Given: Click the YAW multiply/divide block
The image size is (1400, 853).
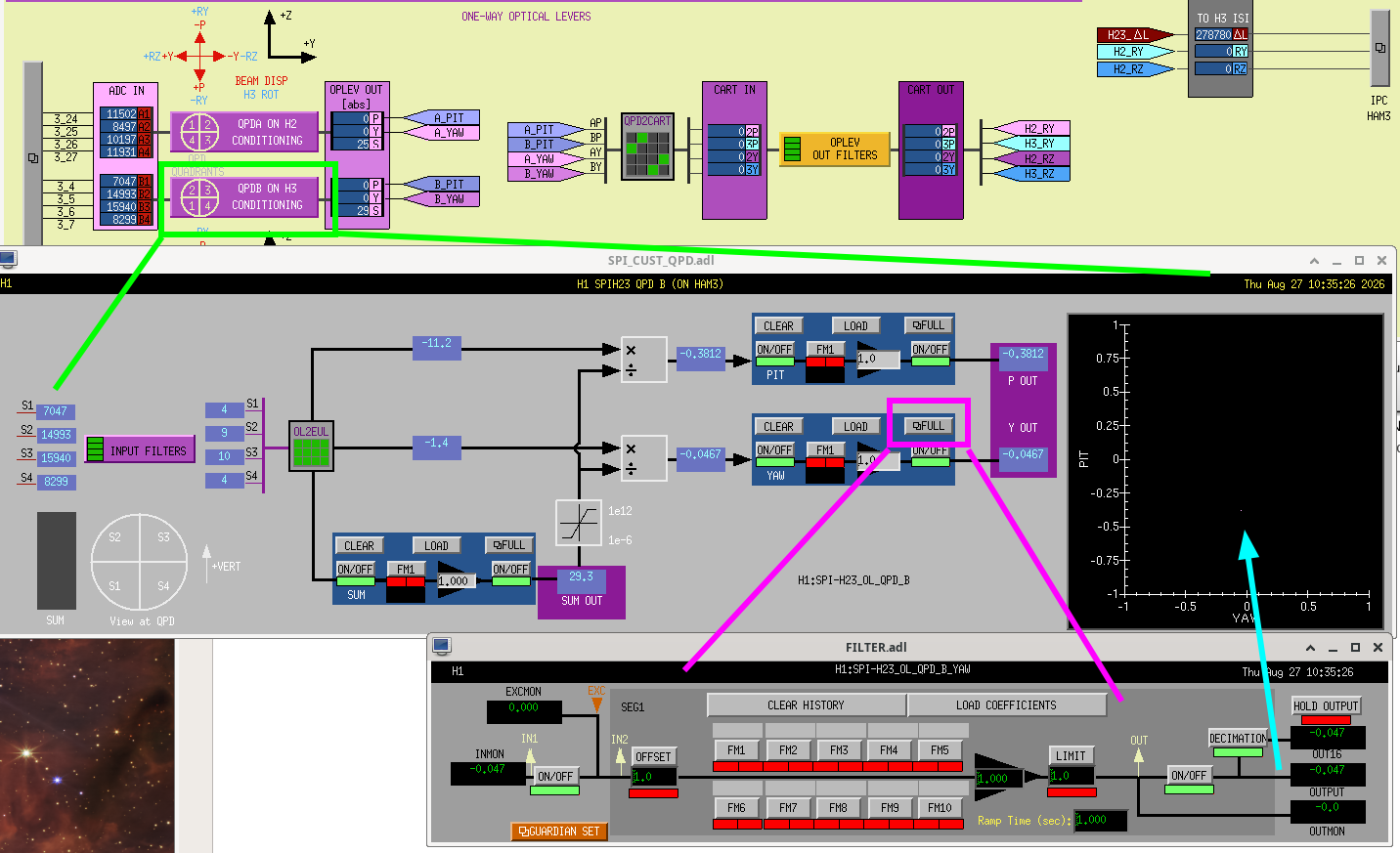Looking at the screenshot, I should coord(644,458).
